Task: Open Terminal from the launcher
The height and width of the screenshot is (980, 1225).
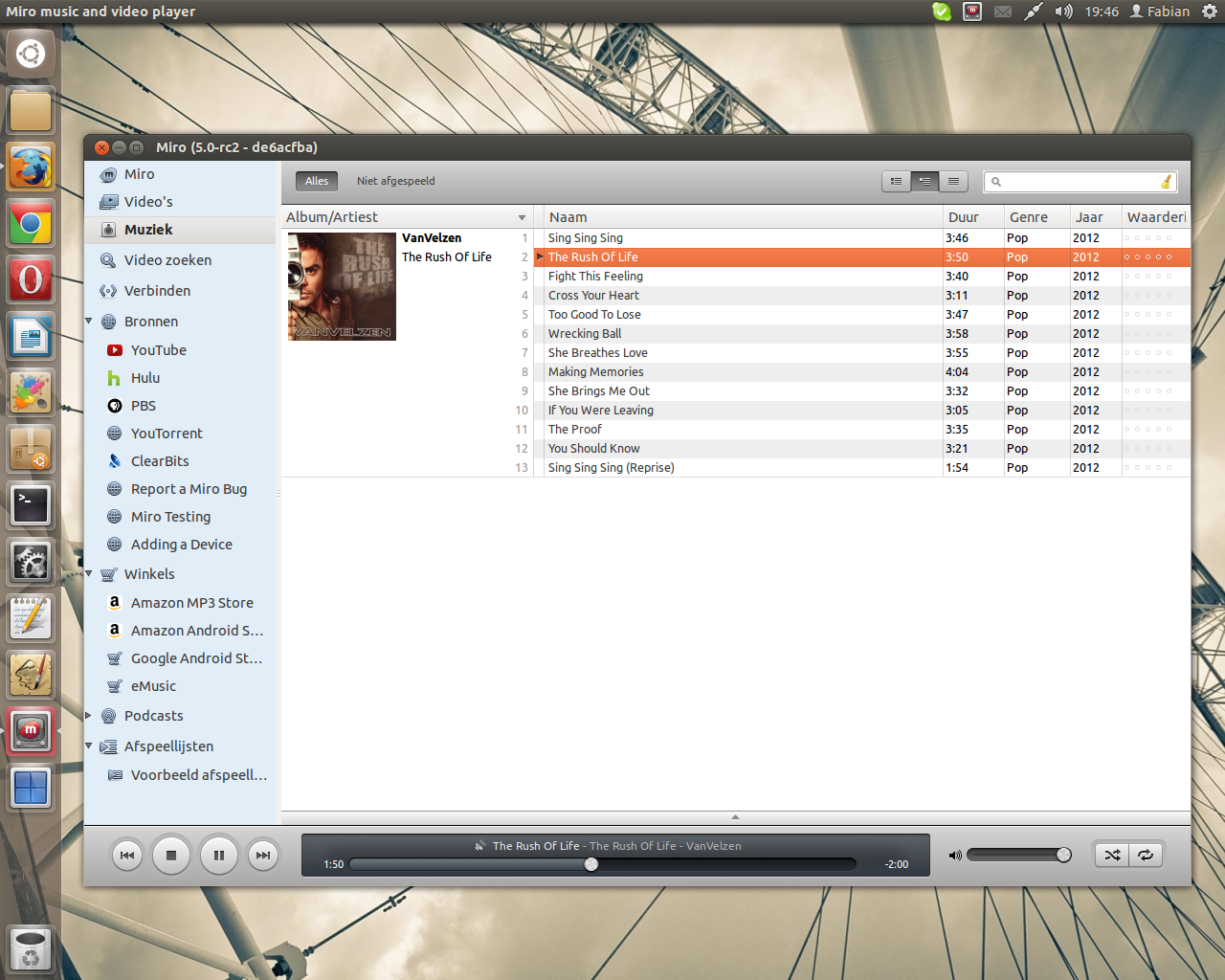Action: click(31, 505)
